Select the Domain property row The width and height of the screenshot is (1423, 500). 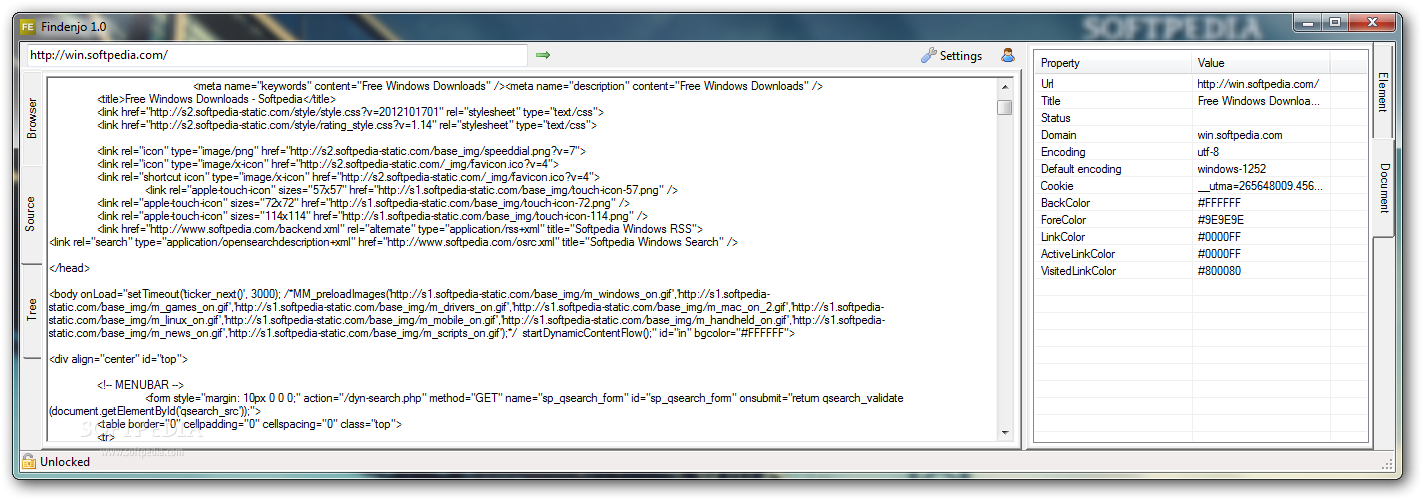(x=1201, y=135)
